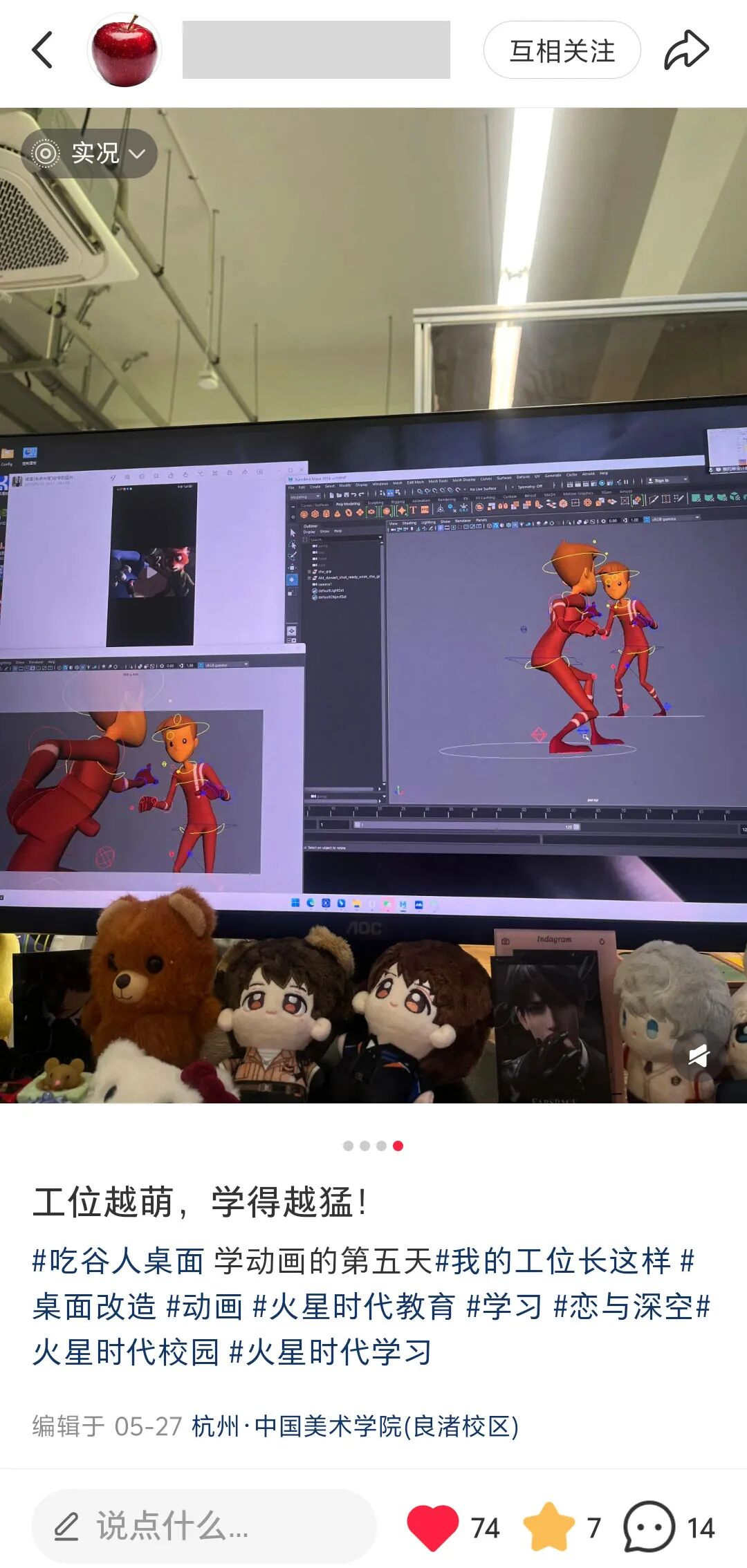Open the red apple profile avatar
This screenshot has width=747, height=1568.
tap(125, 50)
